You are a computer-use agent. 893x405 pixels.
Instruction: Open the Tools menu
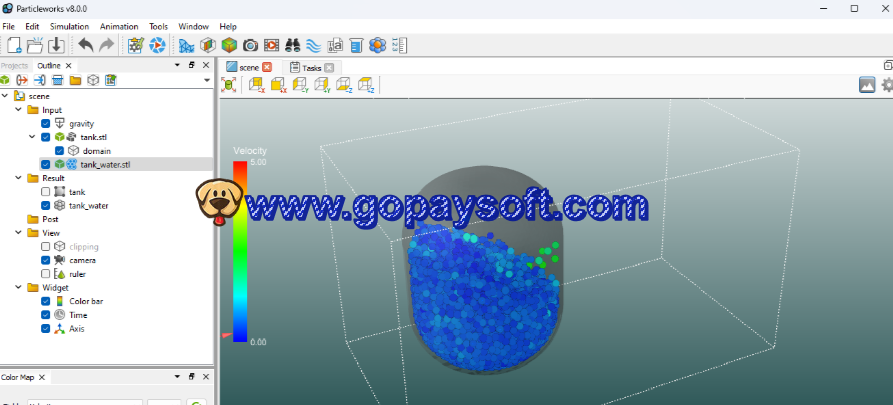(159, 26)
